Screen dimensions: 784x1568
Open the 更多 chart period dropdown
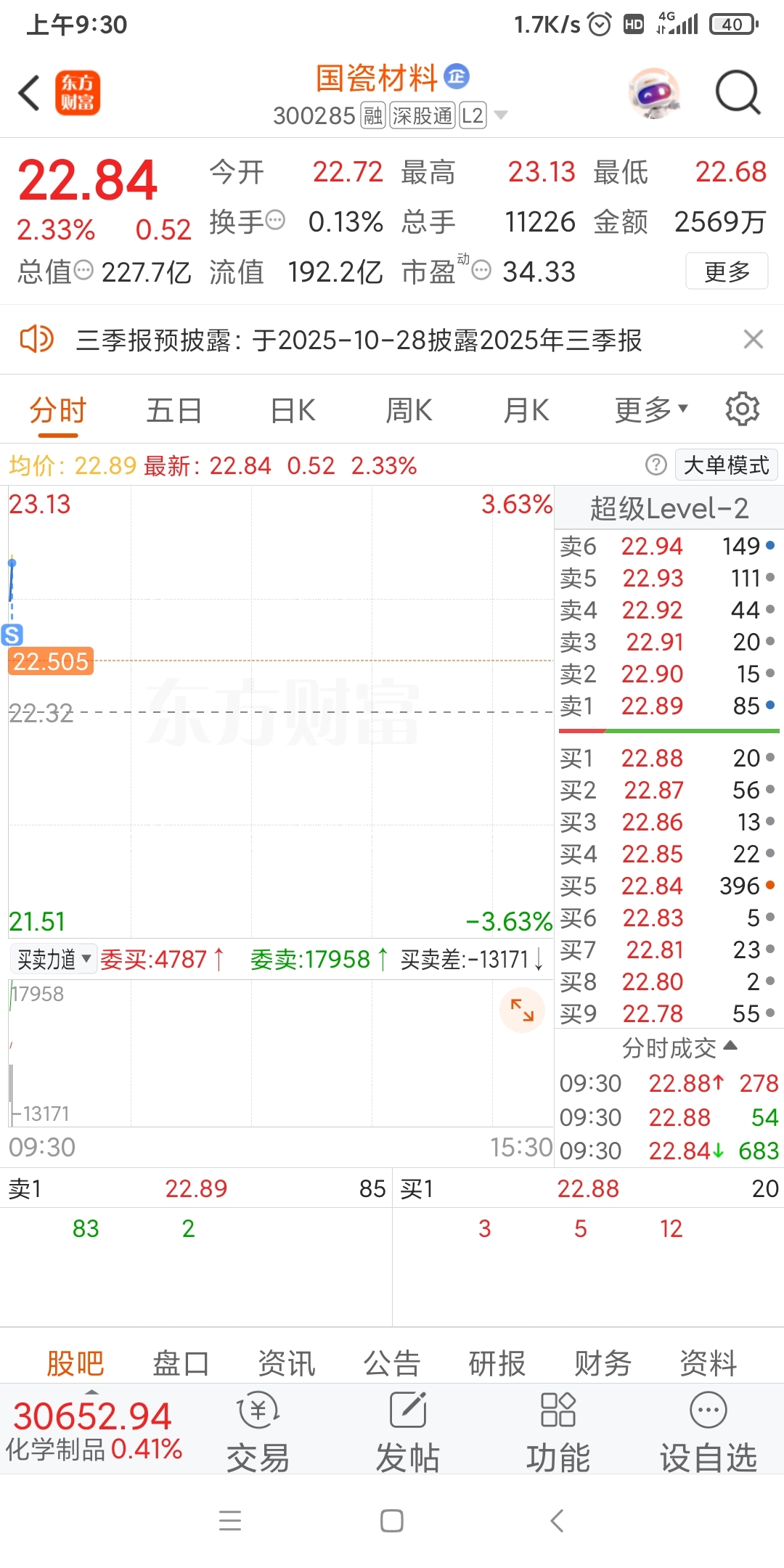pyautogui.click(x=650, y=410)
